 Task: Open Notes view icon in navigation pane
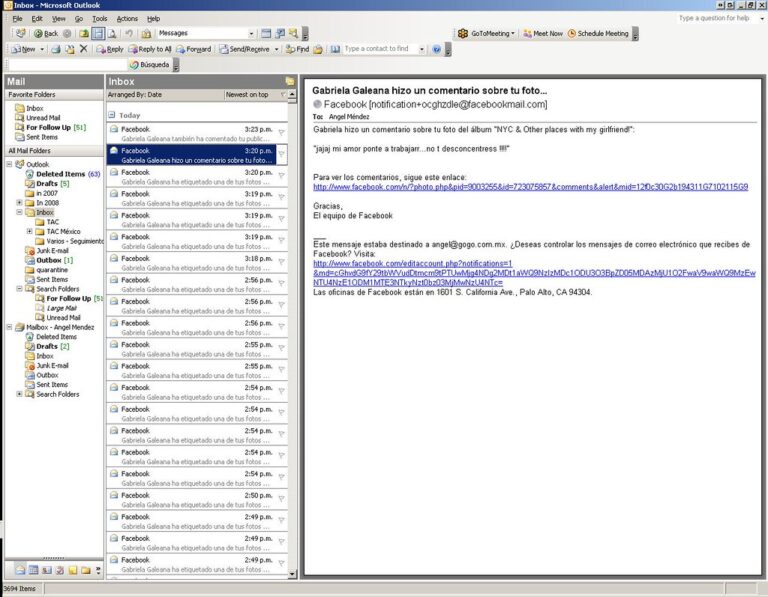click(x=73, y=570)
